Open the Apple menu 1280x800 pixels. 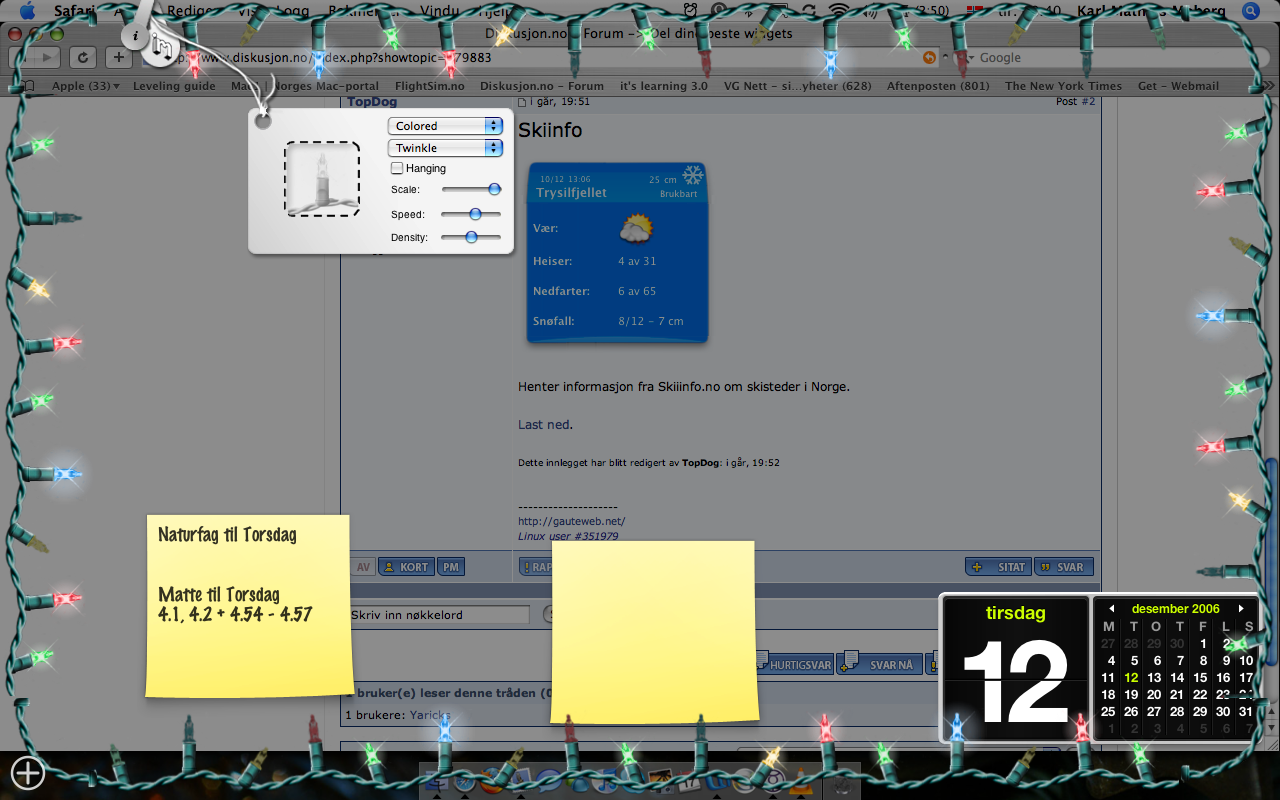(27, 11)
